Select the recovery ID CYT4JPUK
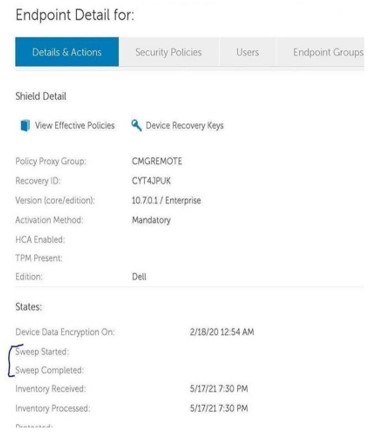 (x=151, y=181)
